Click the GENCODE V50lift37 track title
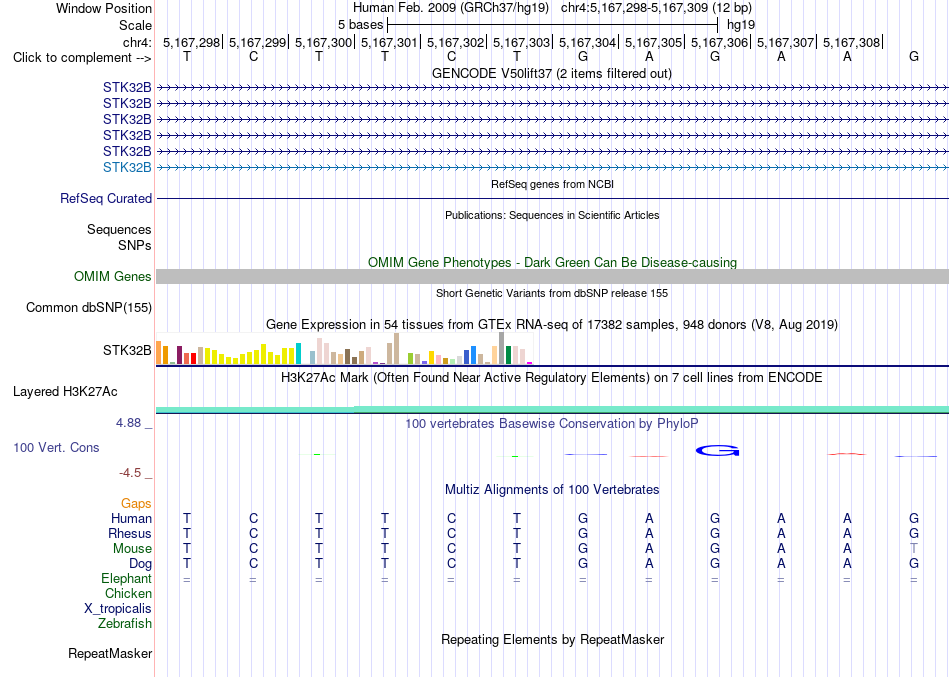950x677 pixels. pyautogui.click(x=551, y=73)
